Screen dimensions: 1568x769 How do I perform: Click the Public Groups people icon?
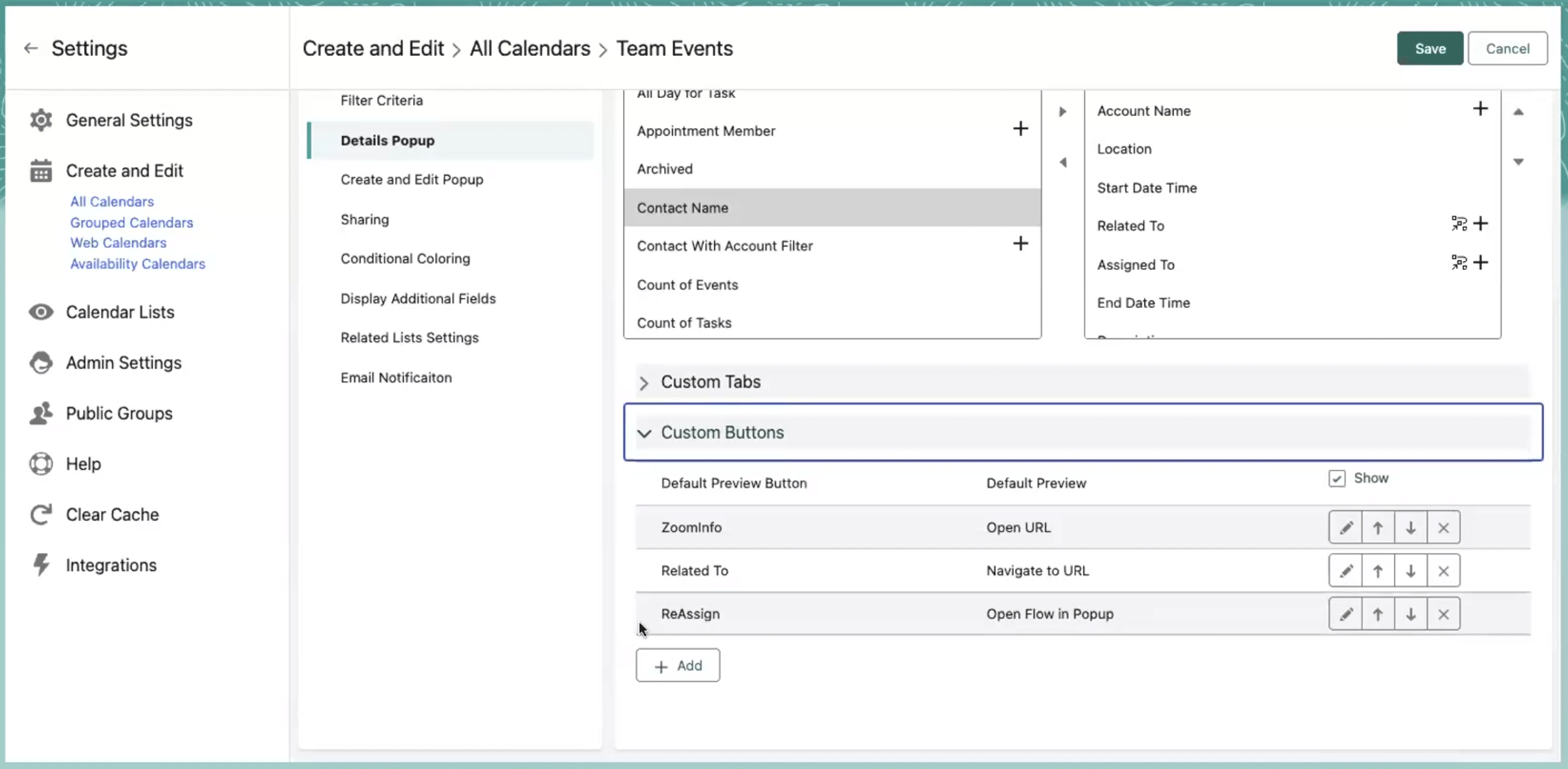(x=41, y=413)
